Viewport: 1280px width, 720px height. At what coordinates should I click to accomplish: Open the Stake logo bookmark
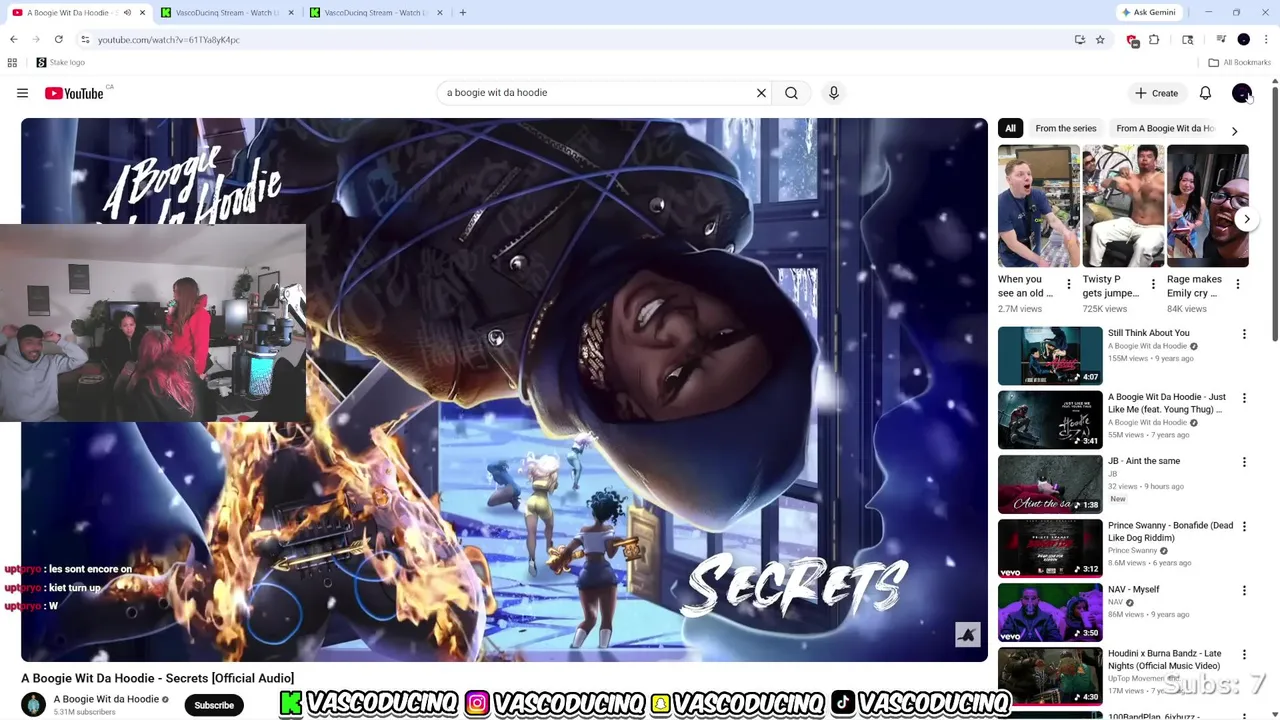[60, 62]
